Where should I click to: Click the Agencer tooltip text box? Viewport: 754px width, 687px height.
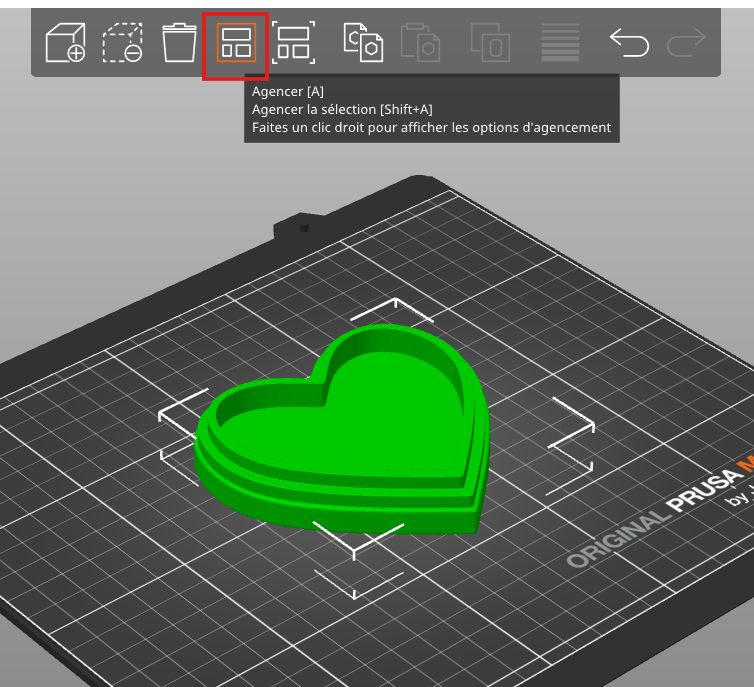431,110
